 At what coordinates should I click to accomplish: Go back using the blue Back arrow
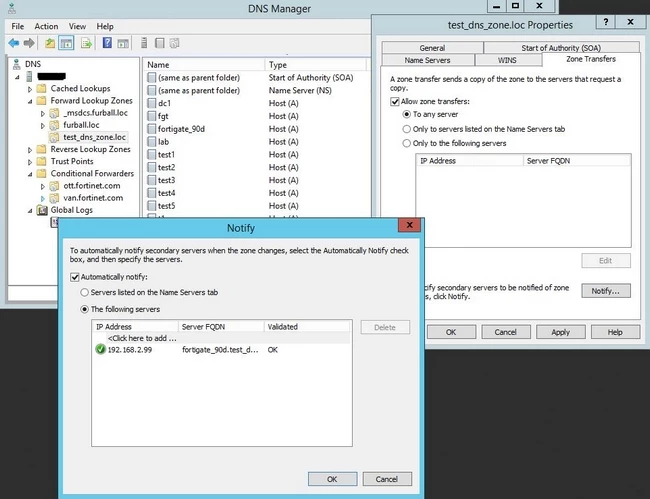coord(14,43)
